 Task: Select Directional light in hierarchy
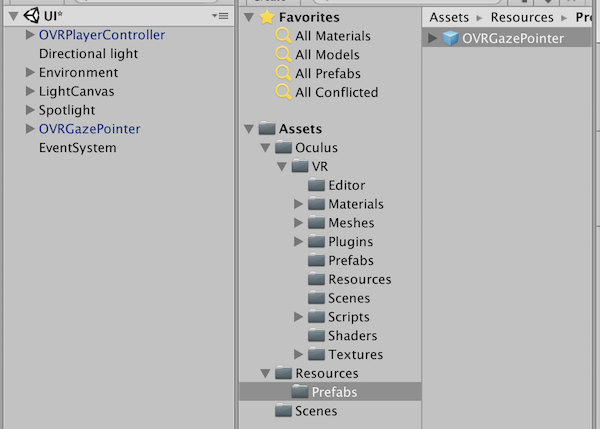(x=88, y=54)
